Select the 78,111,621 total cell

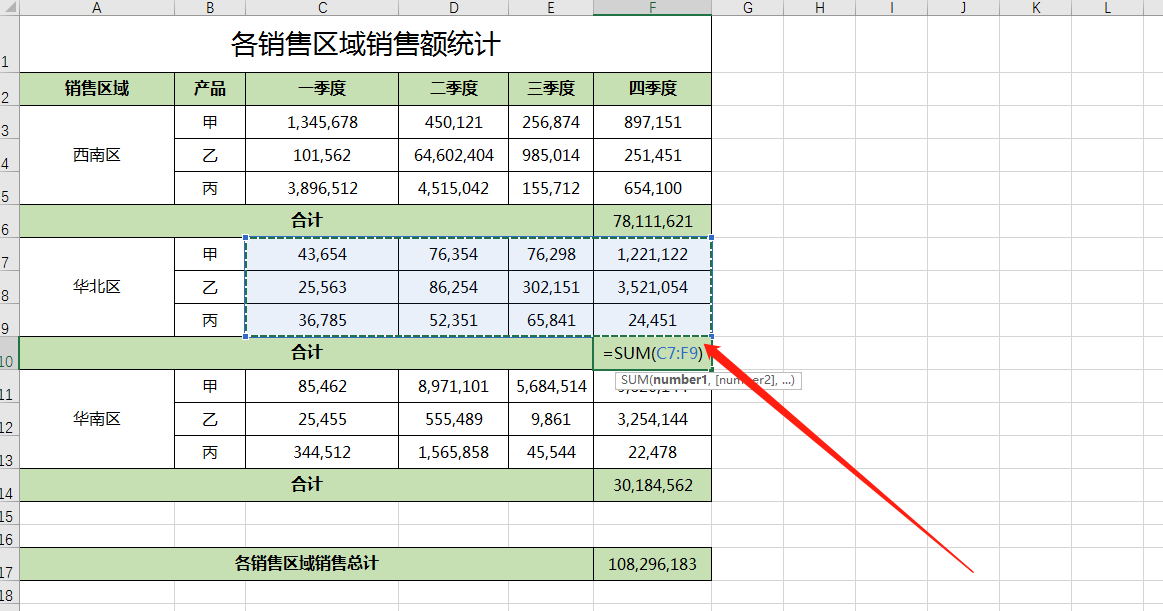[652, 221]
